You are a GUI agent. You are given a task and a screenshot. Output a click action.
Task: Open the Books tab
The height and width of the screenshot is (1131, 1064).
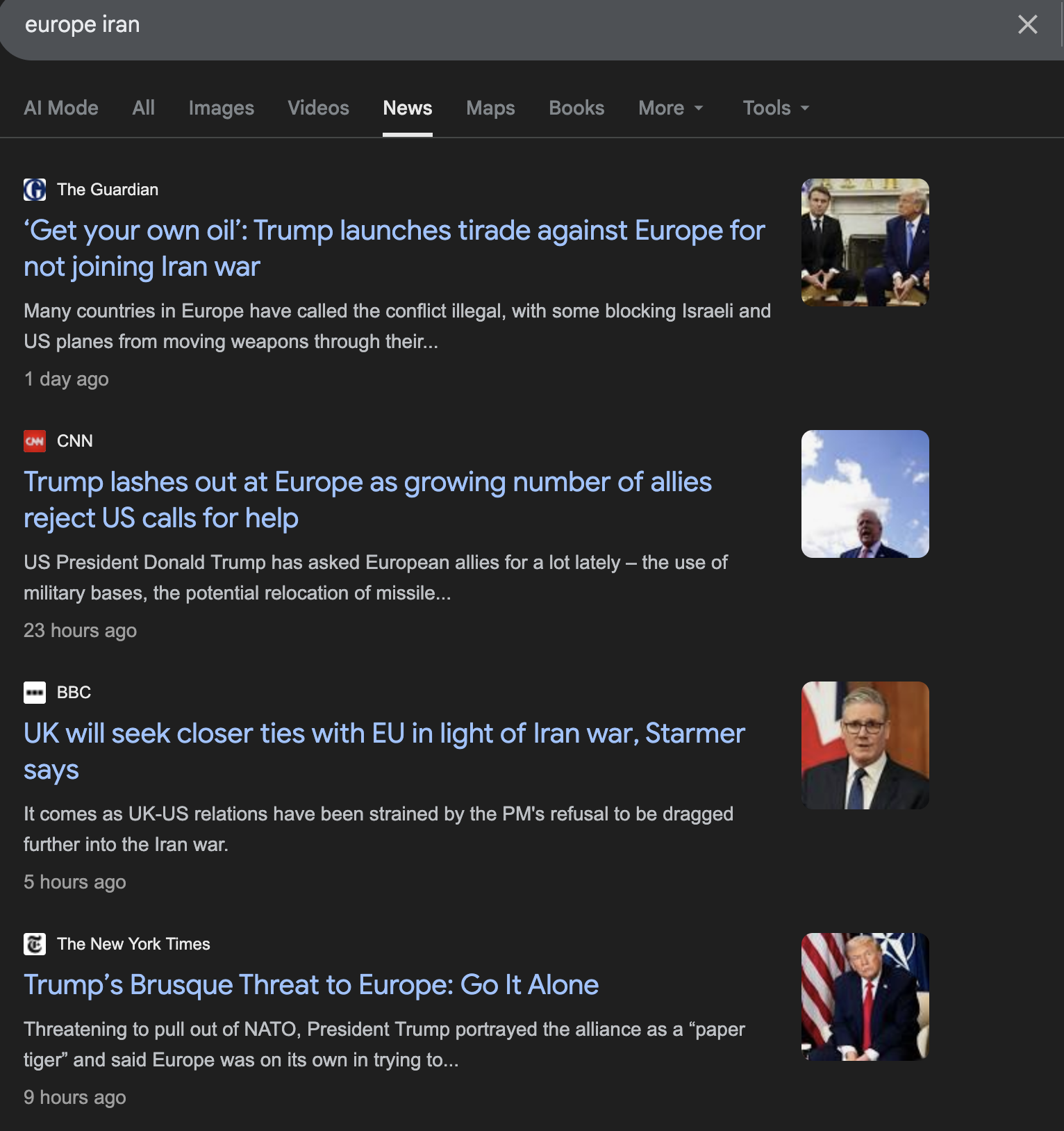pos(577,108)
